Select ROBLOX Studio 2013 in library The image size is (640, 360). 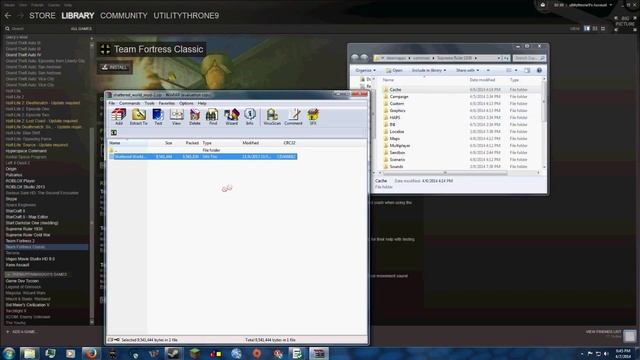point(25,187)
